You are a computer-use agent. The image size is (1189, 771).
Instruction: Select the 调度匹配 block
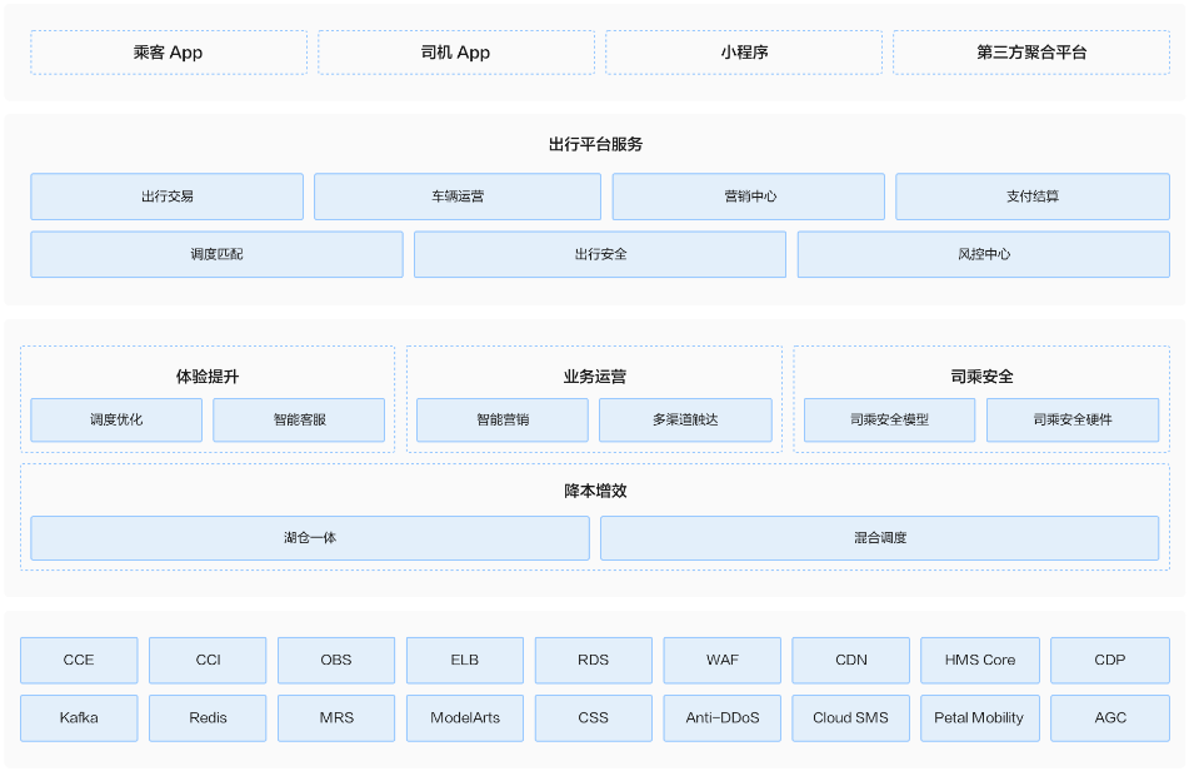pos(216,255)
